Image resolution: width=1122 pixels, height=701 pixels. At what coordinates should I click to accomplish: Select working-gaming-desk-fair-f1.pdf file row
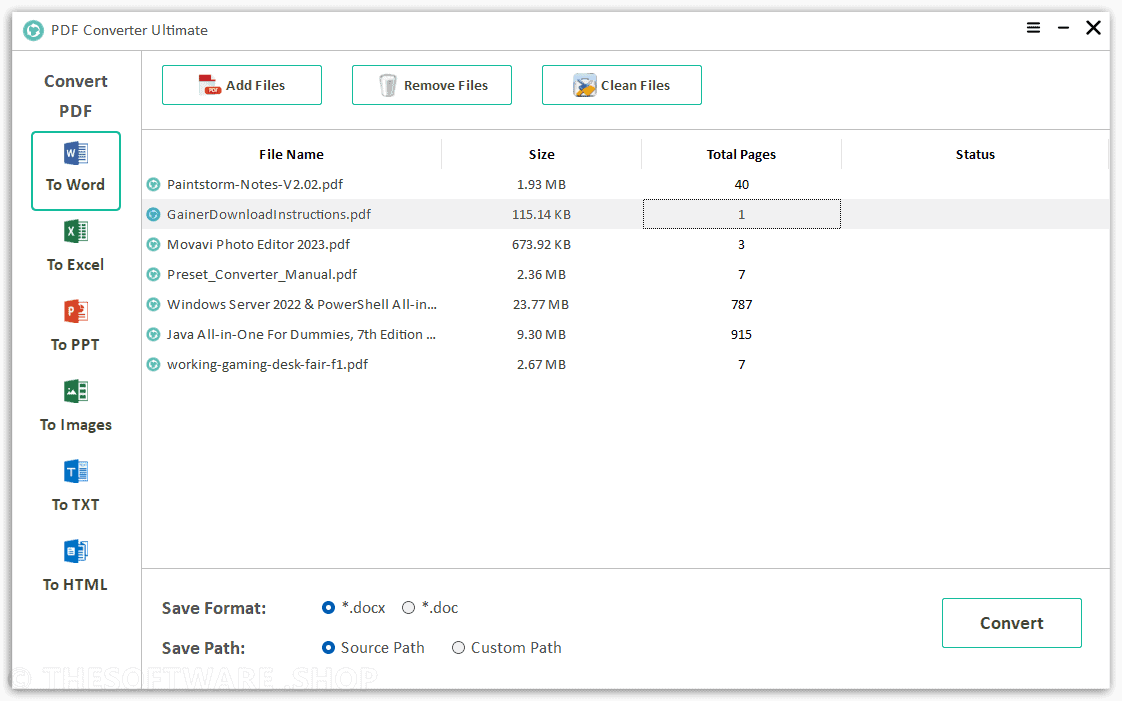coord(625,365)
